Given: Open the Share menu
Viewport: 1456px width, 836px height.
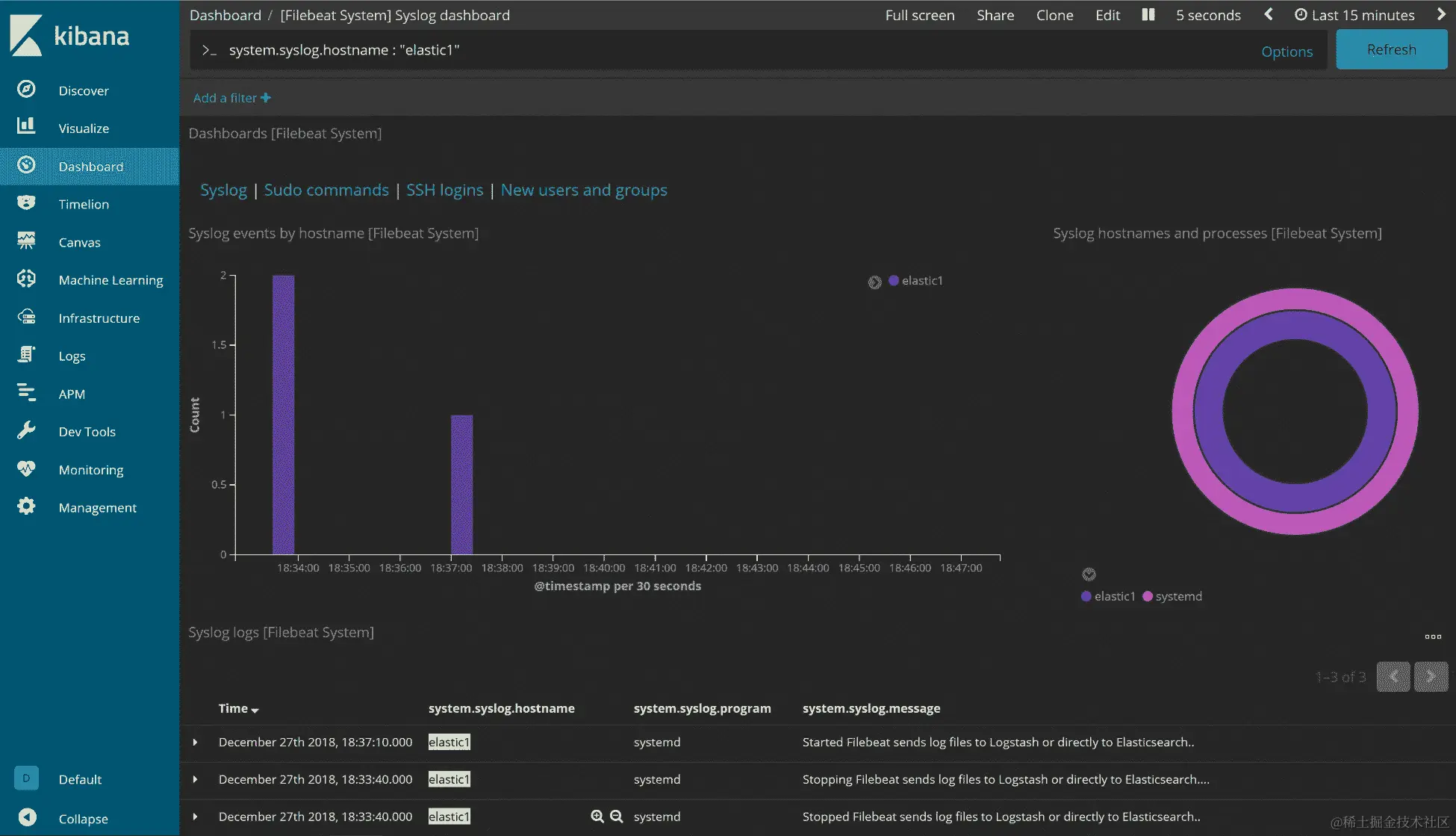Looking at the screenshot, I should (x=995, y=15).
